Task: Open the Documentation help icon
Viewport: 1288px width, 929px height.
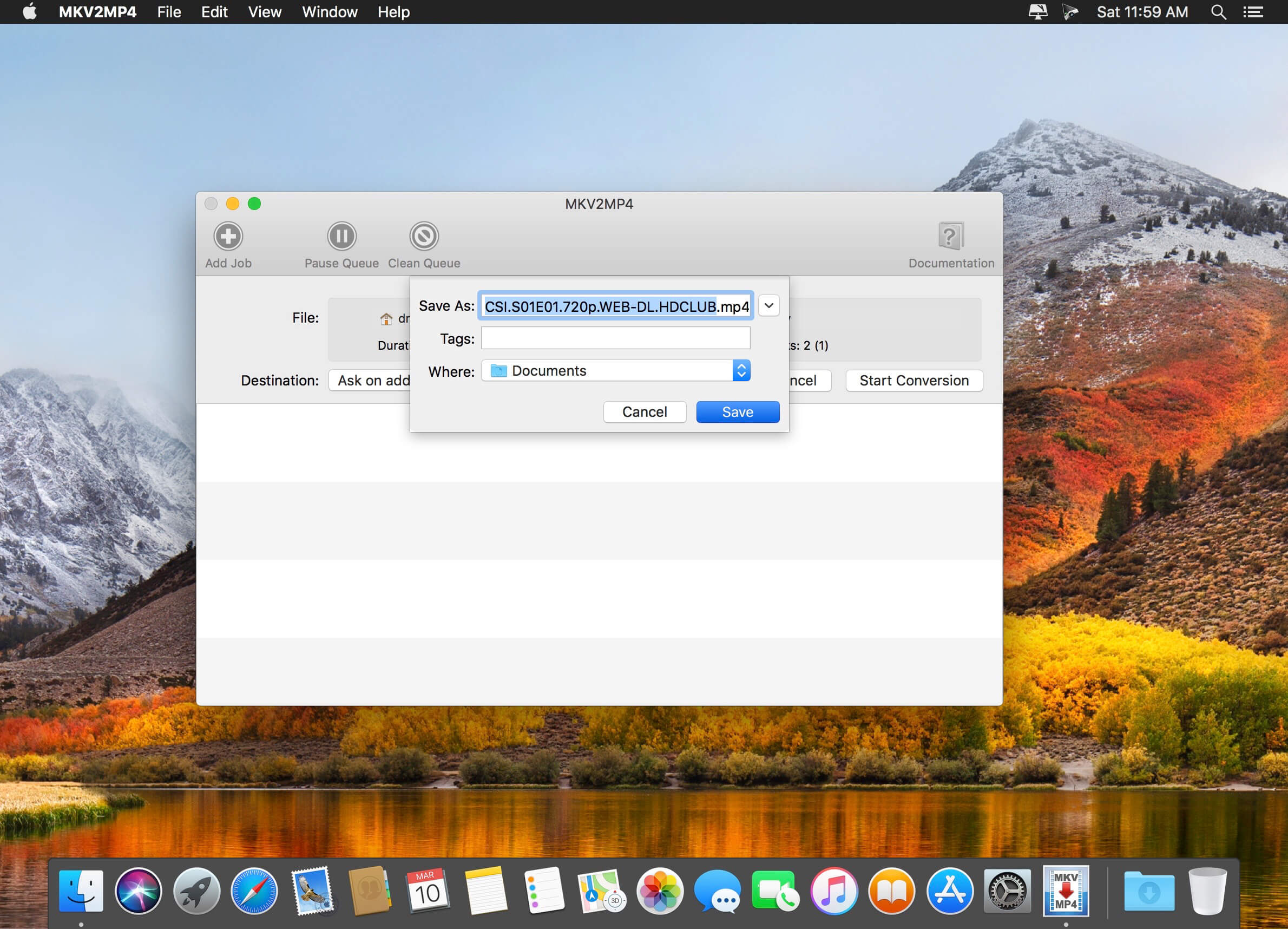Action: [x=951, y=236]
